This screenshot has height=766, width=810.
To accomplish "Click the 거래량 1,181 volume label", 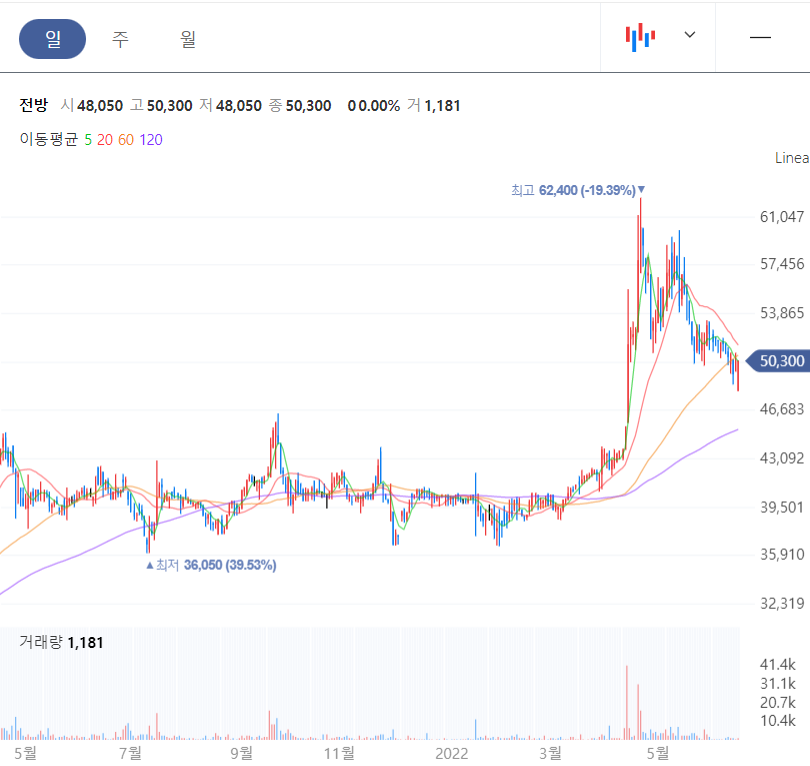I will (61, 643).
